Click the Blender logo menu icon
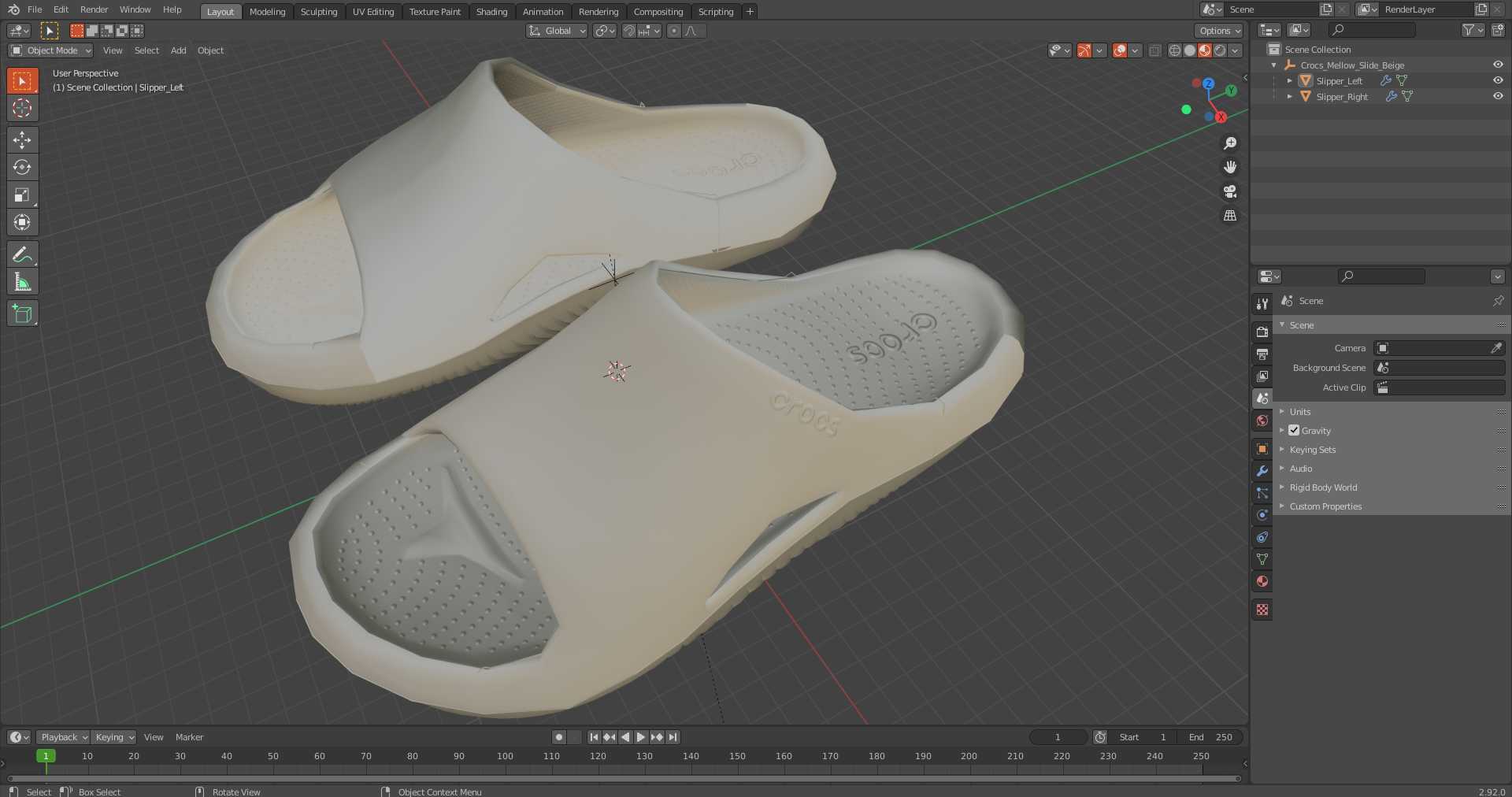The width and height of the screenshot is (1512, 797). [13, 9]
